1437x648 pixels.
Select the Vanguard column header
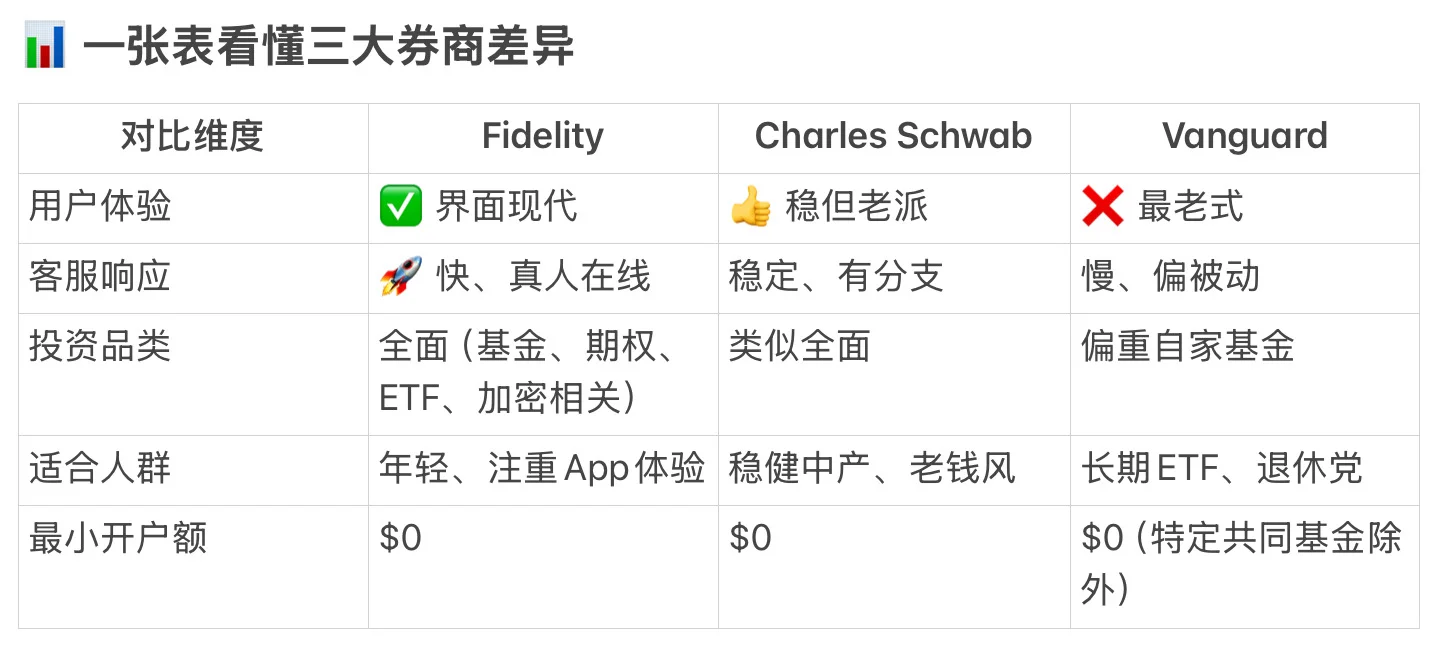click(x=1244, y=137)
